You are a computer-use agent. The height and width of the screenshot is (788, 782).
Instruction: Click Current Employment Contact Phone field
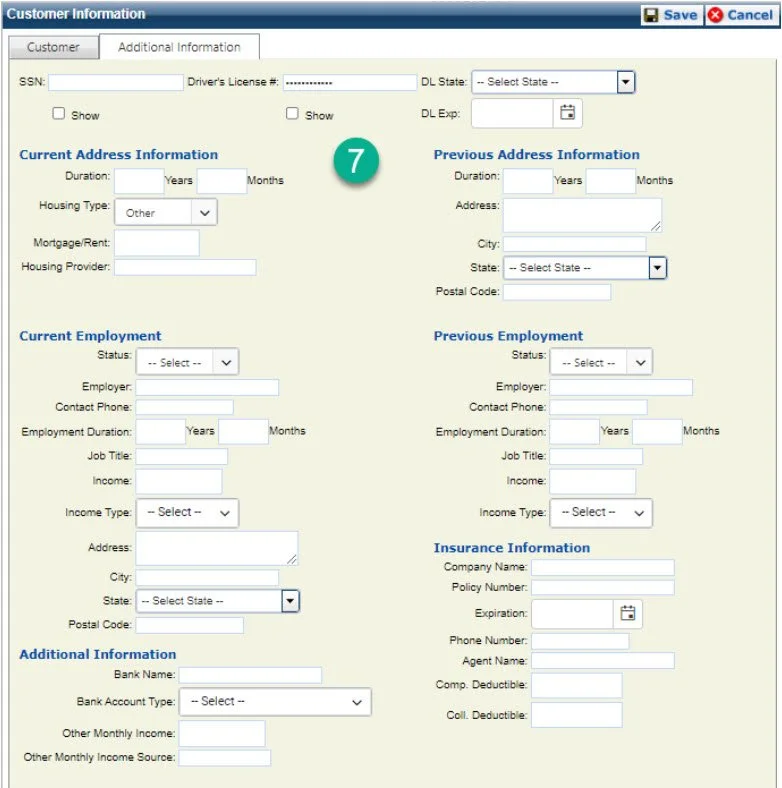pyautogui.click(x=184, y=407)
